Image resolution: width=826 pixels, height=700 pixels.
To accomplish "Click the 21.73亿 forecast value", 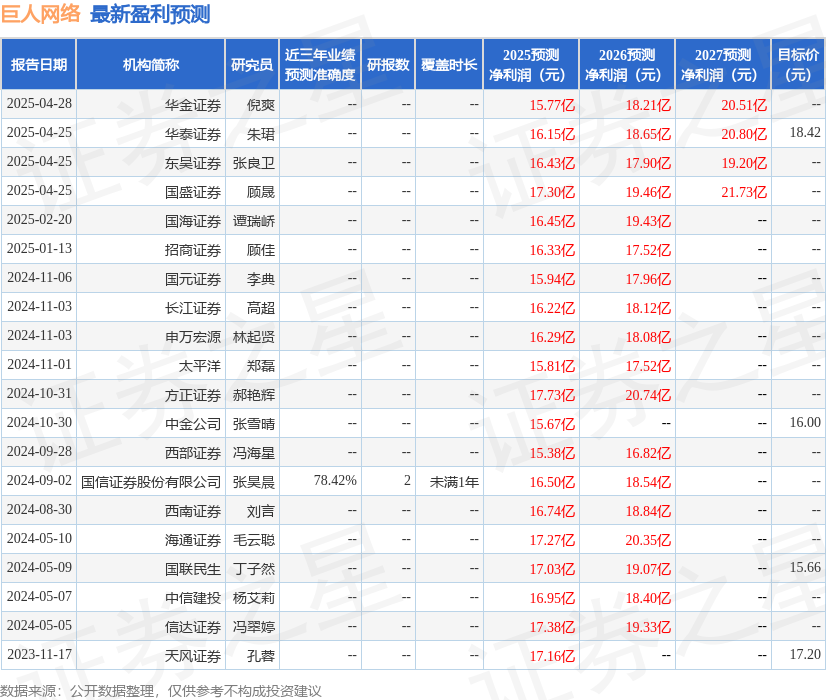I will pyautogui.click(x=744, y=192).
